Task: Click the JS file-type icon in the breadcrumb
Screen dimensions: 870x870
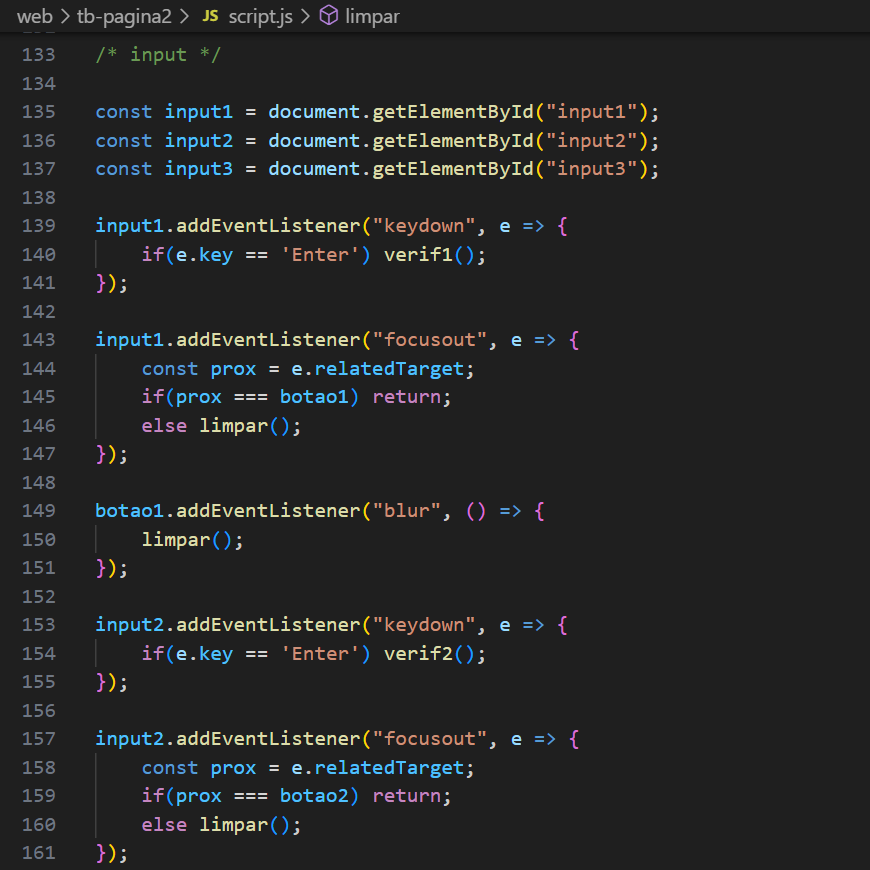Action: (210, 16)
